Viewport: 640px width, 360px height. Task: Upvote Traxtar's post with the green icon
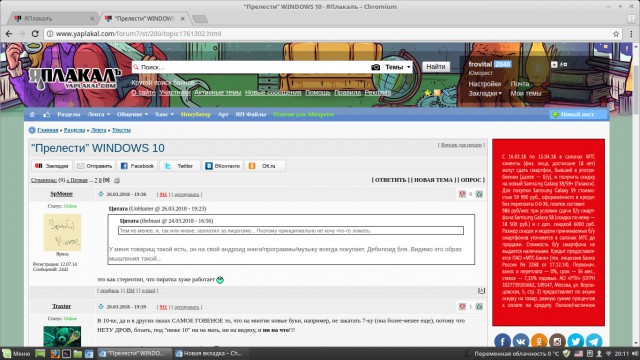tap(479, 306)
